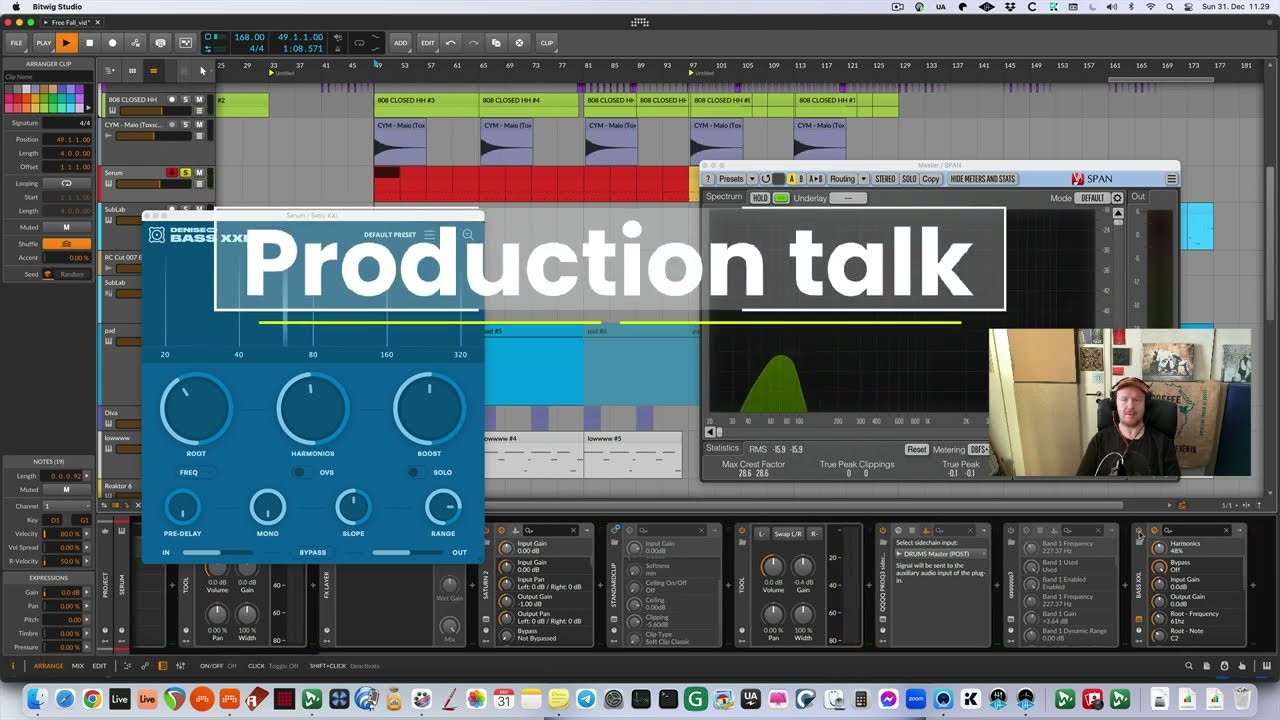
Task: Click the tempo value 168.00
Action: pos(248,37)
